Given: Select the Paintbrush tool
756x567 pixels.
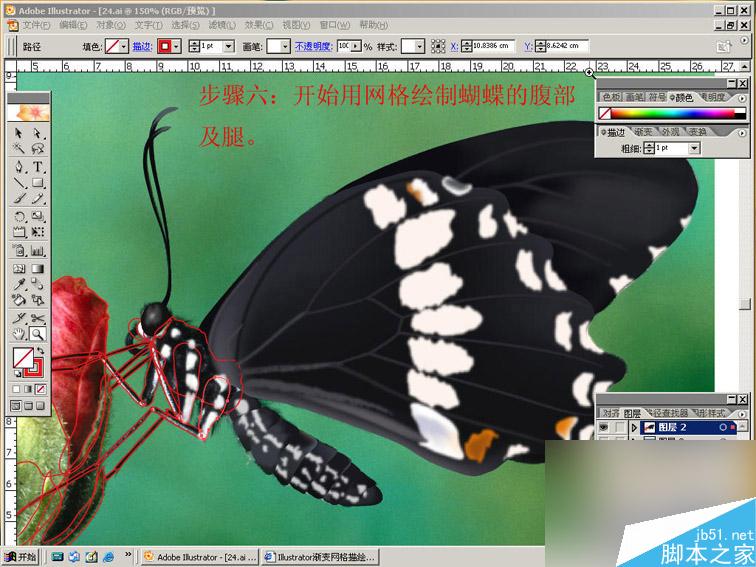Looking at the screenshot, I should [x=19, y=198].
